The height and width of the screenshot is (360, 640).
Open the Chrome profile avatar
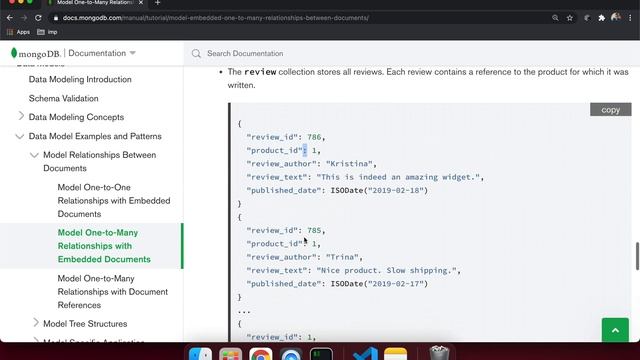(616, 18)
